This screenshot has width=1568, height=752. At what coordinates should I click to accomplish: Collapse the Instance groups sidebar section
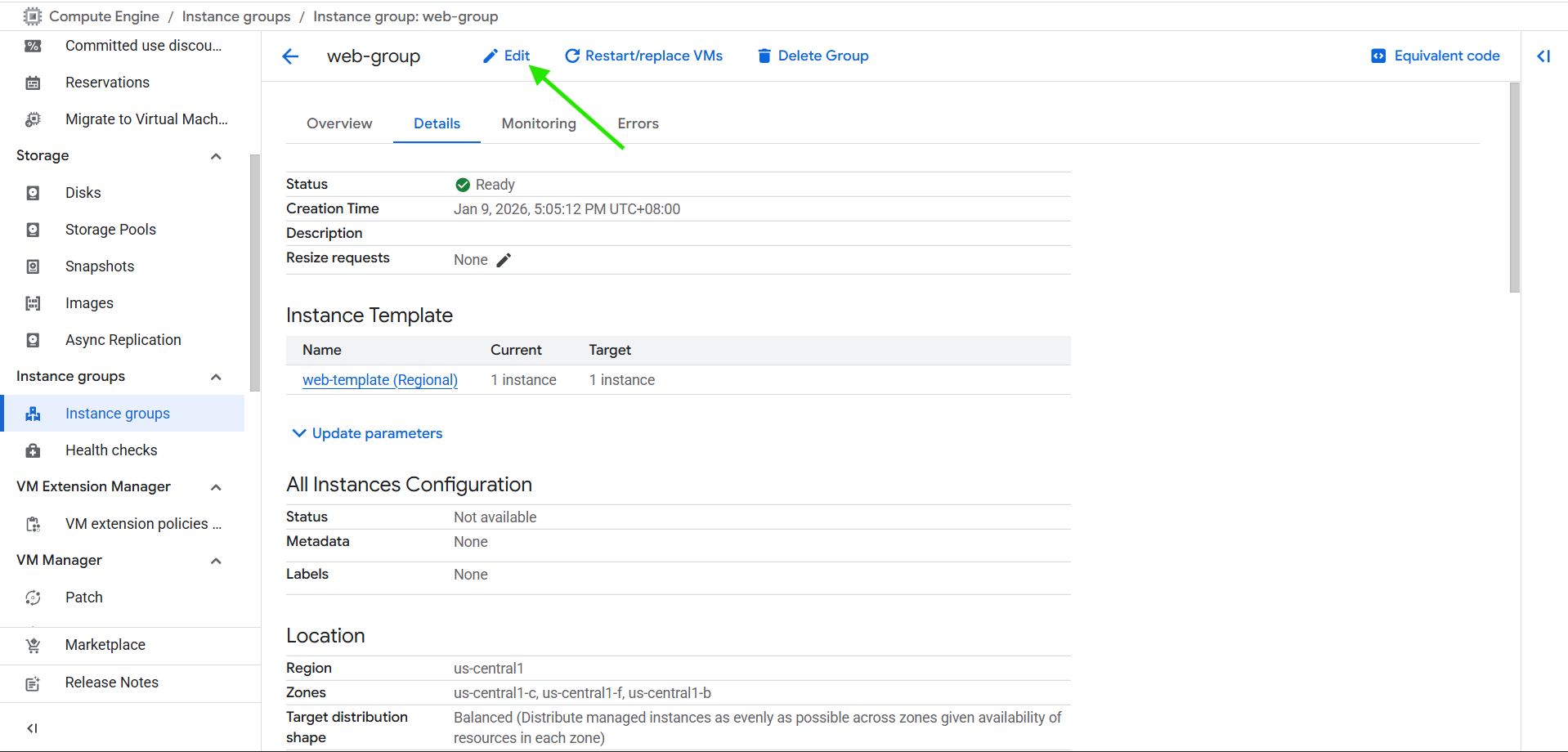216,377
